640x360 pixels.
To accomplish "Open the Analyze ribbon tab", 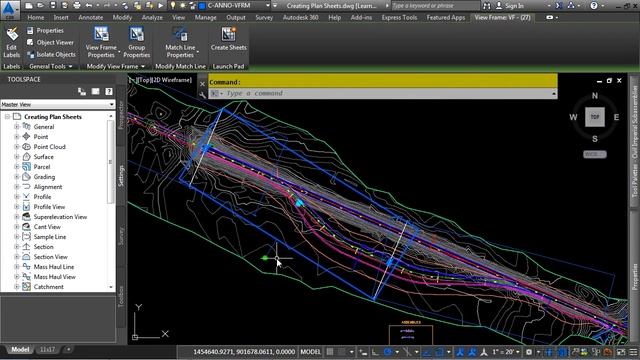I will (152, 18).
